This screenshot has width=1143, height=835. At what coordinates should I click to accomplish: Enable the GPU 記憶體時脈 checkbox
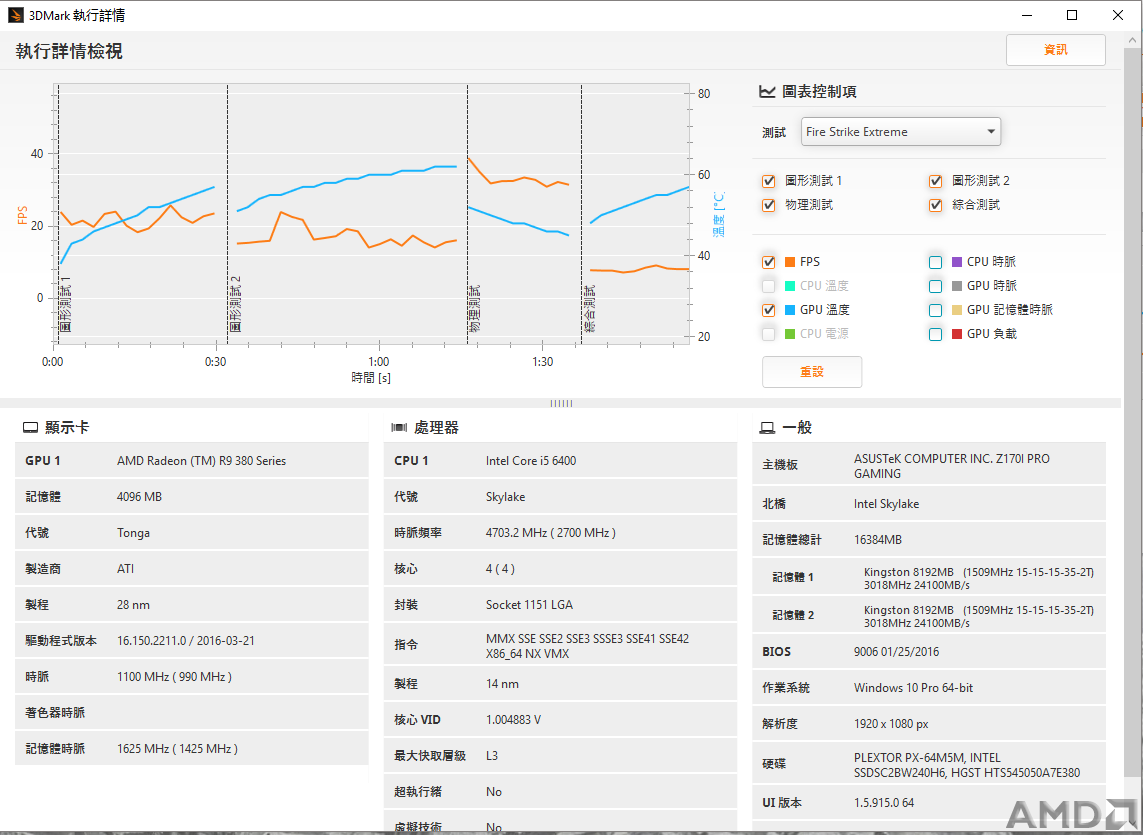tap(936, 310)
